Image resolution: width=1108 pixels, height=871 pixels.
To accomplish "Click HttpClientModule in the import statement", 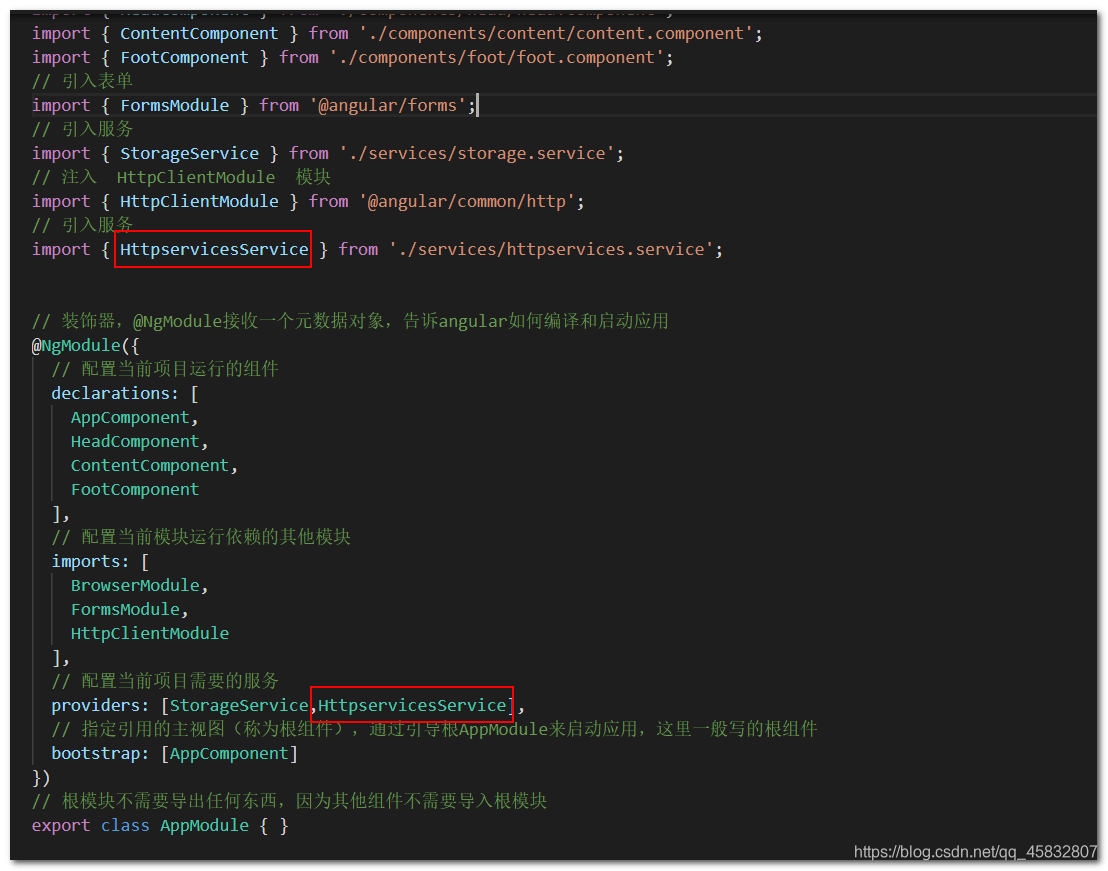I will coord(199,201).
